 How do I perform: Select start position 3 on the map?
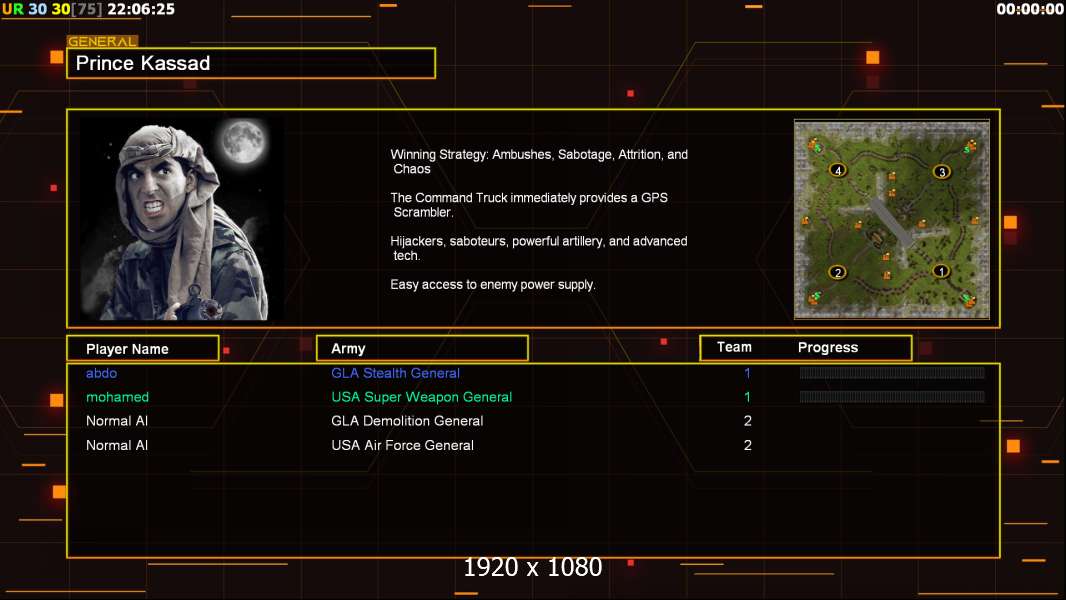coord(942,172)
